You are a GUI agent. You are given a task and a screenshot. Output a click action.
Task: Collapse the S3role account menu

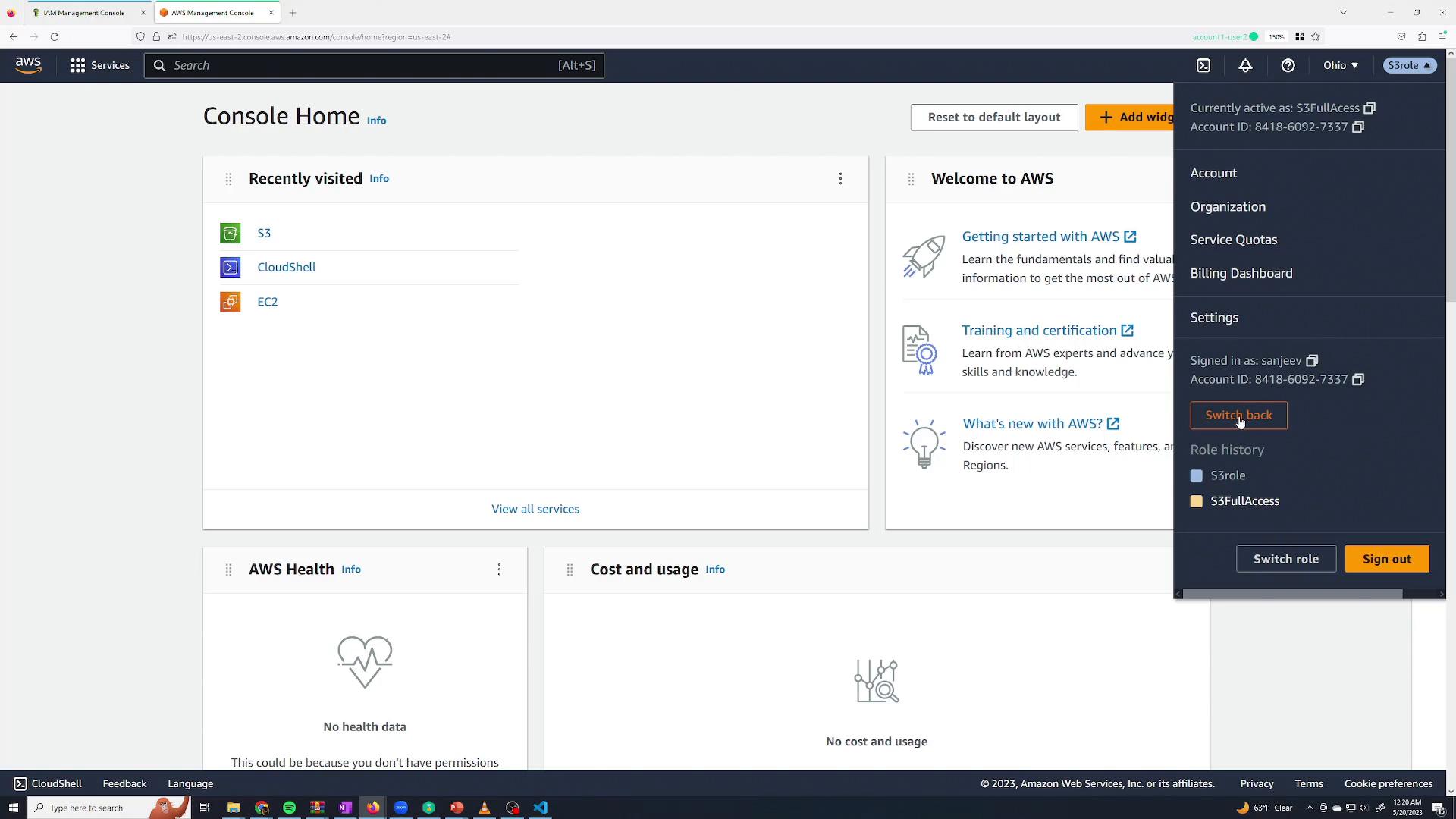click(1409, 65)
